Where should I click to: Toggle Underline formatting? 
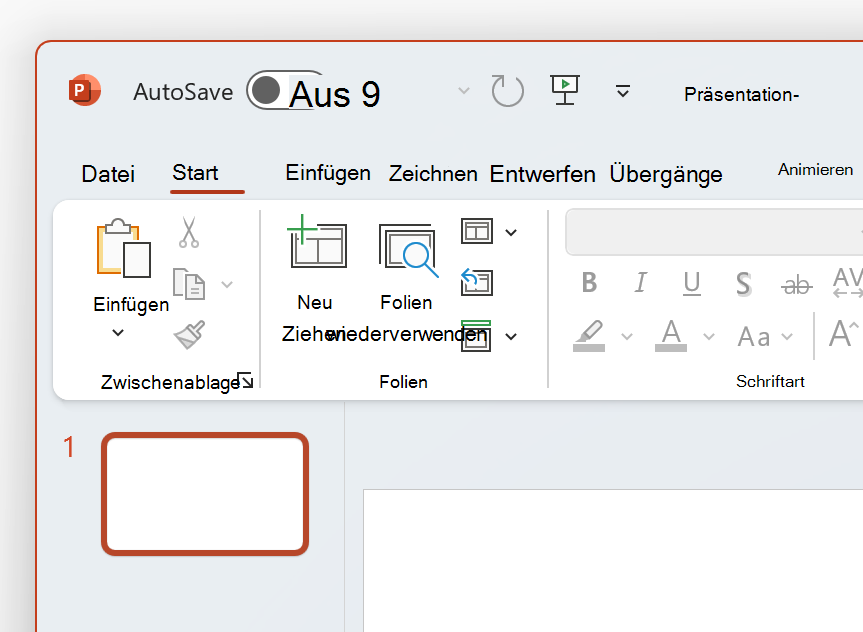tap(692, 284)
